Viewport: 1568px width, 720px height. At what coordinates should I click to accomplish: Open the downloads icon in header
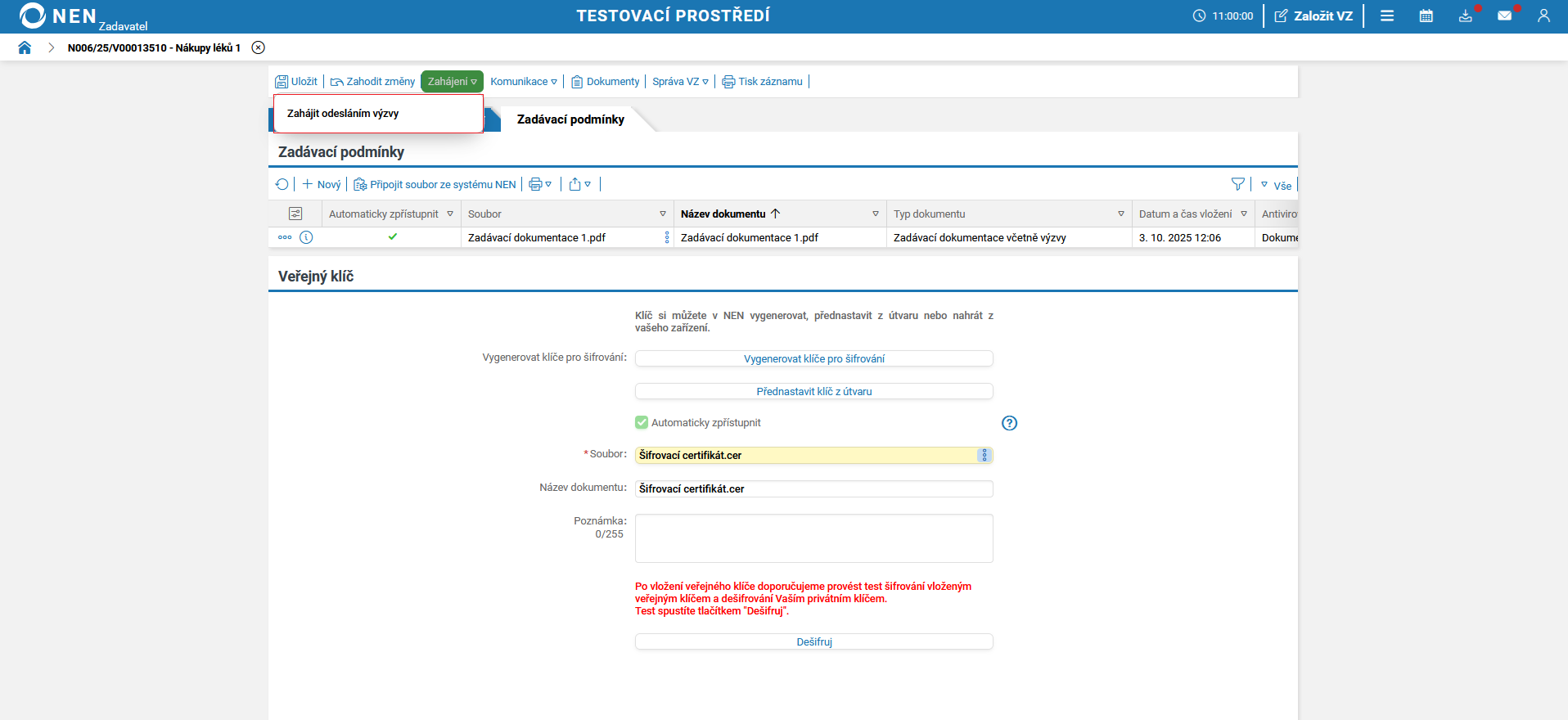pyautogui.click(x=1465, y=16)
